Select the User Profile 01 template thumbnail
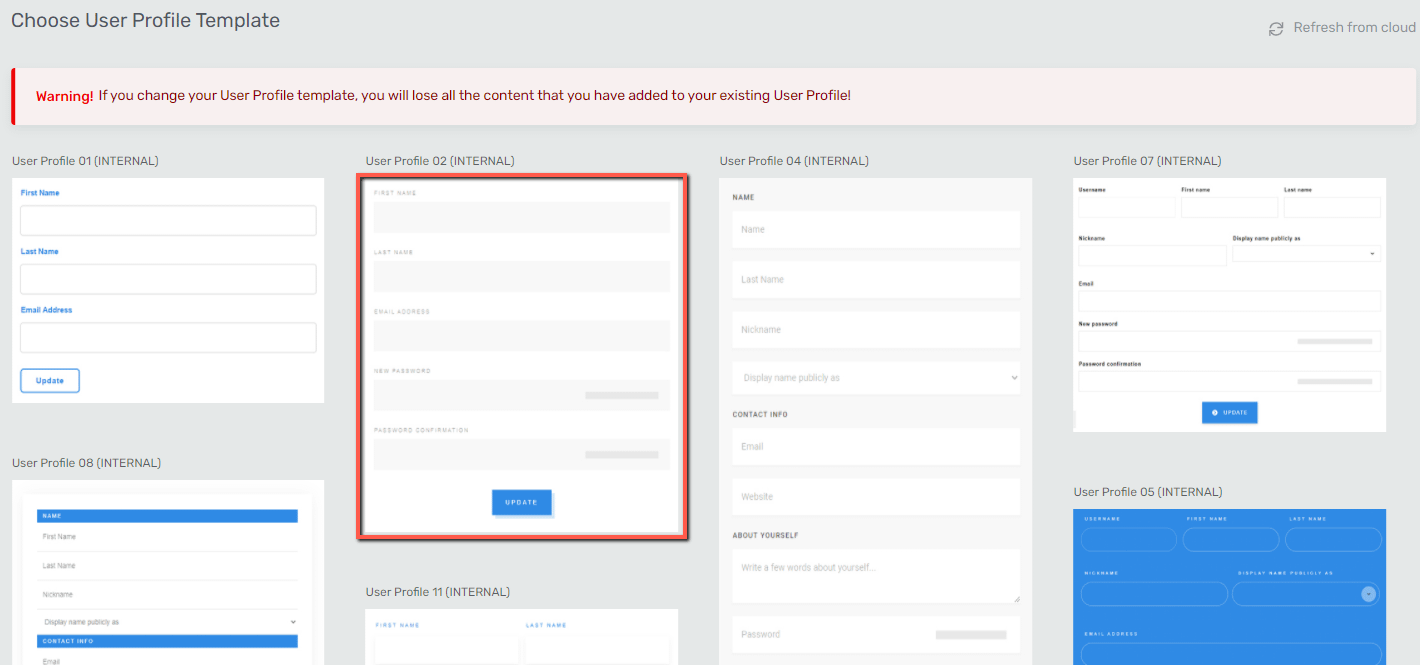Screen dimensions: 1420x665 coord(168,290)
